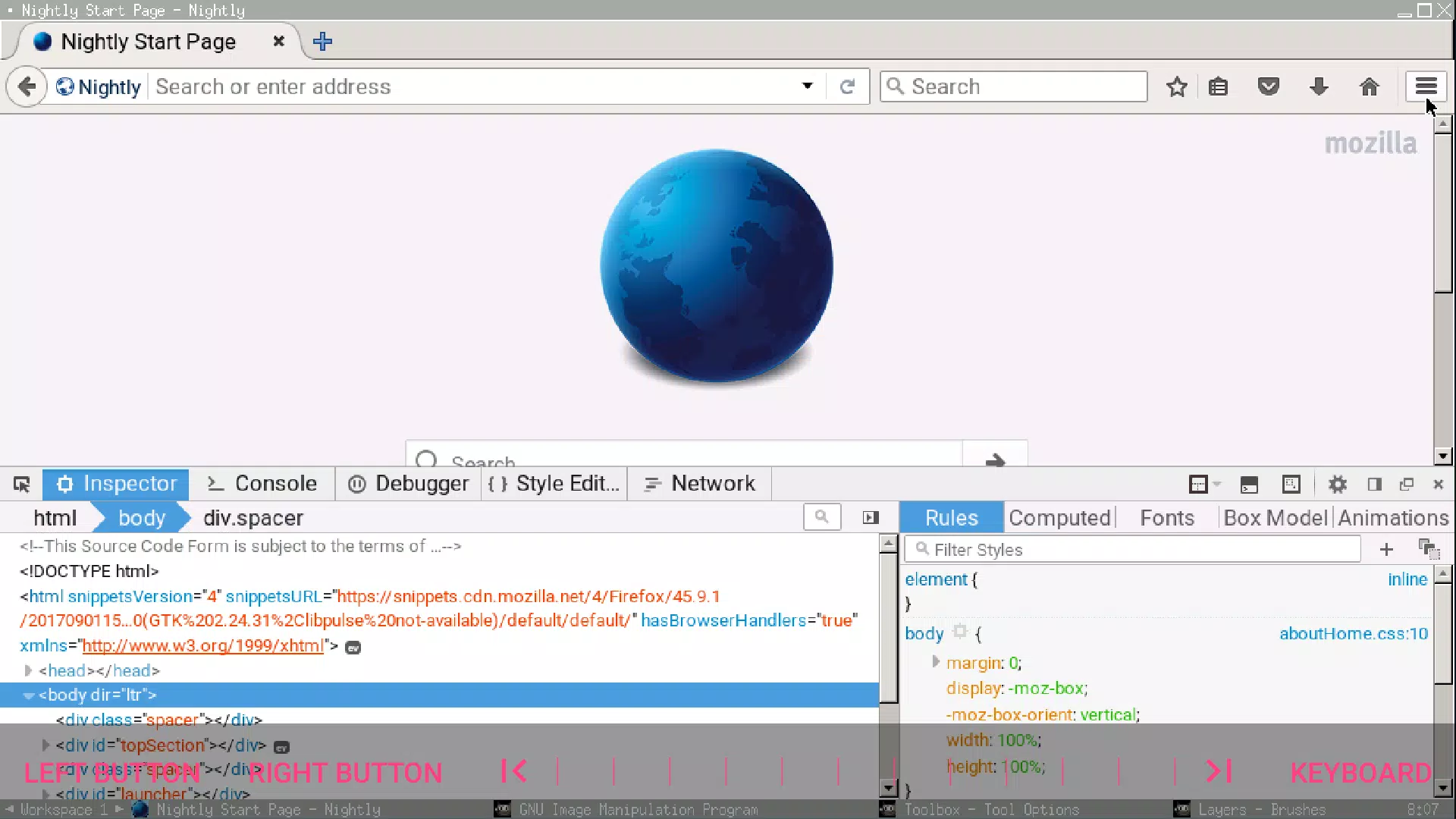This screenshot has width=1456, height=819.
Task: Open the aboutHome.css:10 source link
Action: (x=1354, y=633)
